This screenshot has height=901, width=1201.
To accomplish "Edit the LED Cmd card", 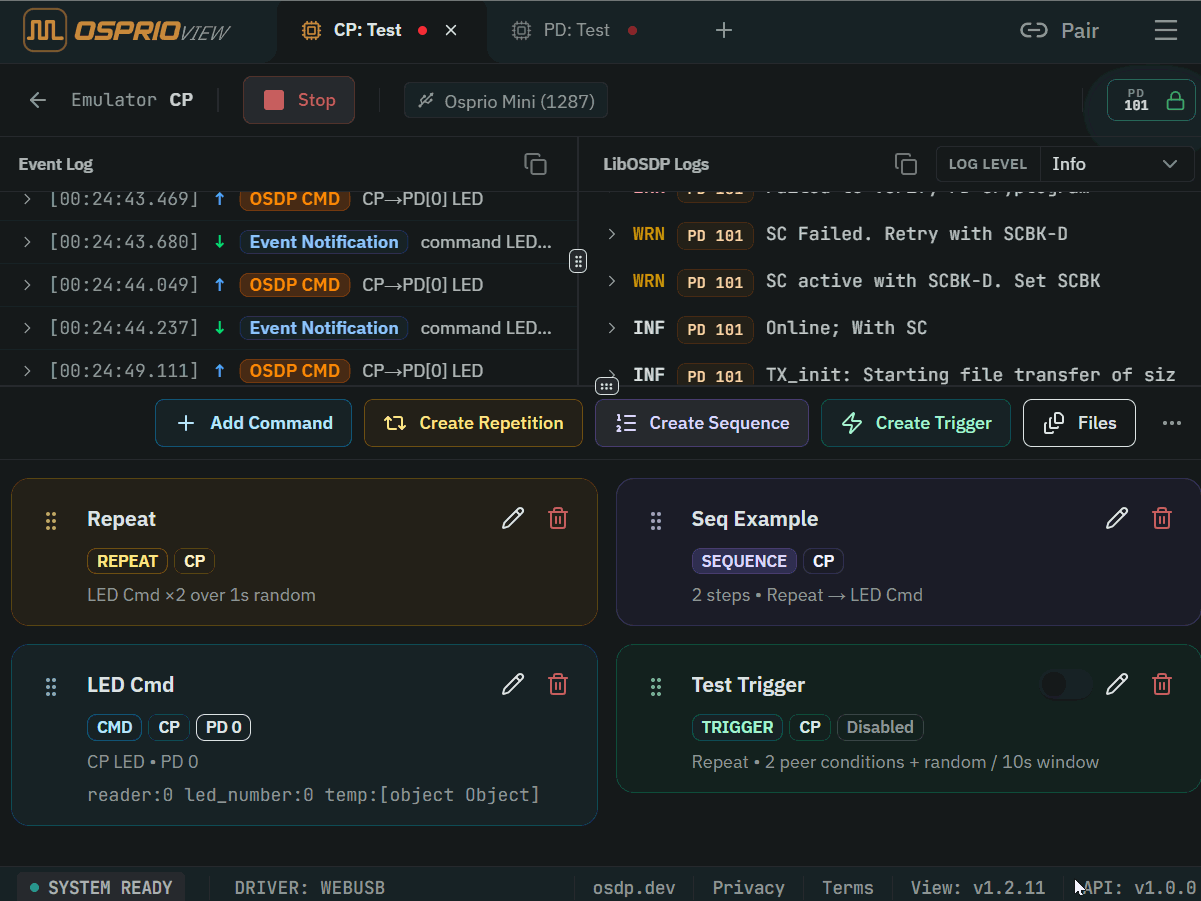I will coord(513,684).
